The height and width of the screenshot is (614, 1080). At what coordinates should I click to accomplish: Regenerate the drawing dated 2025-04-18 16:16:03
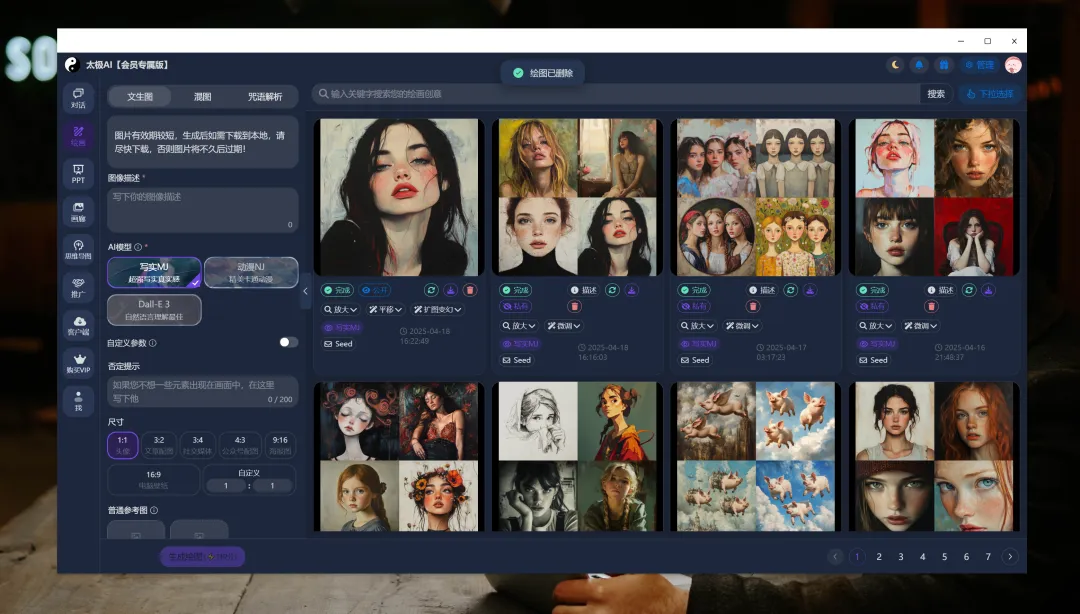(x=612, y=290)
